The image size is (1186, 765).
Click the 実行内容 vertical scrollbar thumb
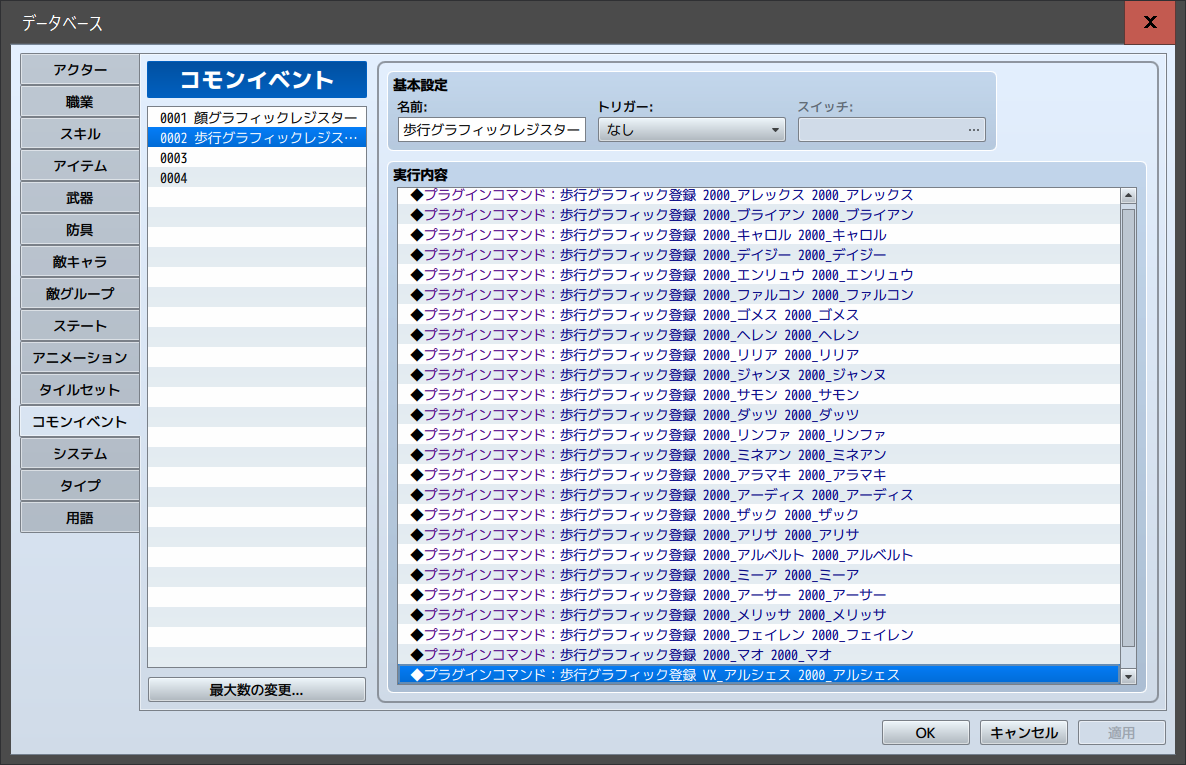1129,428
